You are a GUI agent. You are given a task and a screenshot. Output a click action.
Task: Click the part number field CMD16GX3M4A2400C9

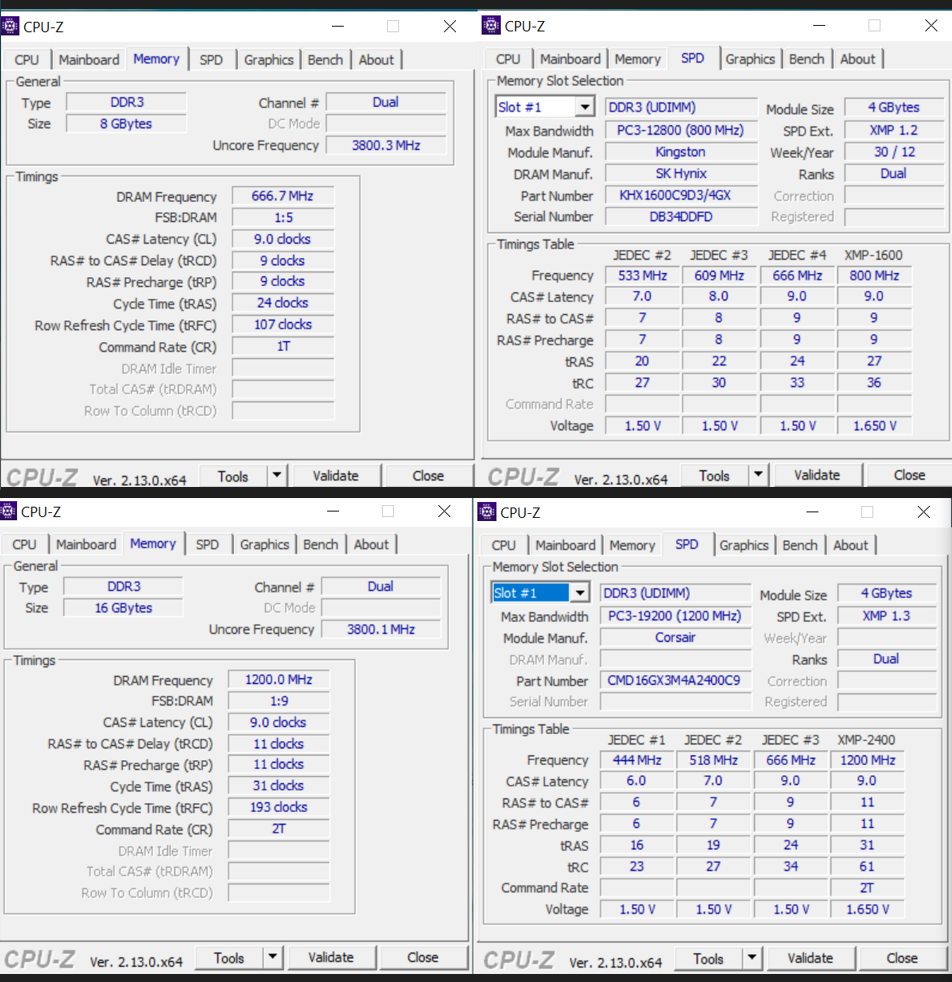(x=675, y=680)
